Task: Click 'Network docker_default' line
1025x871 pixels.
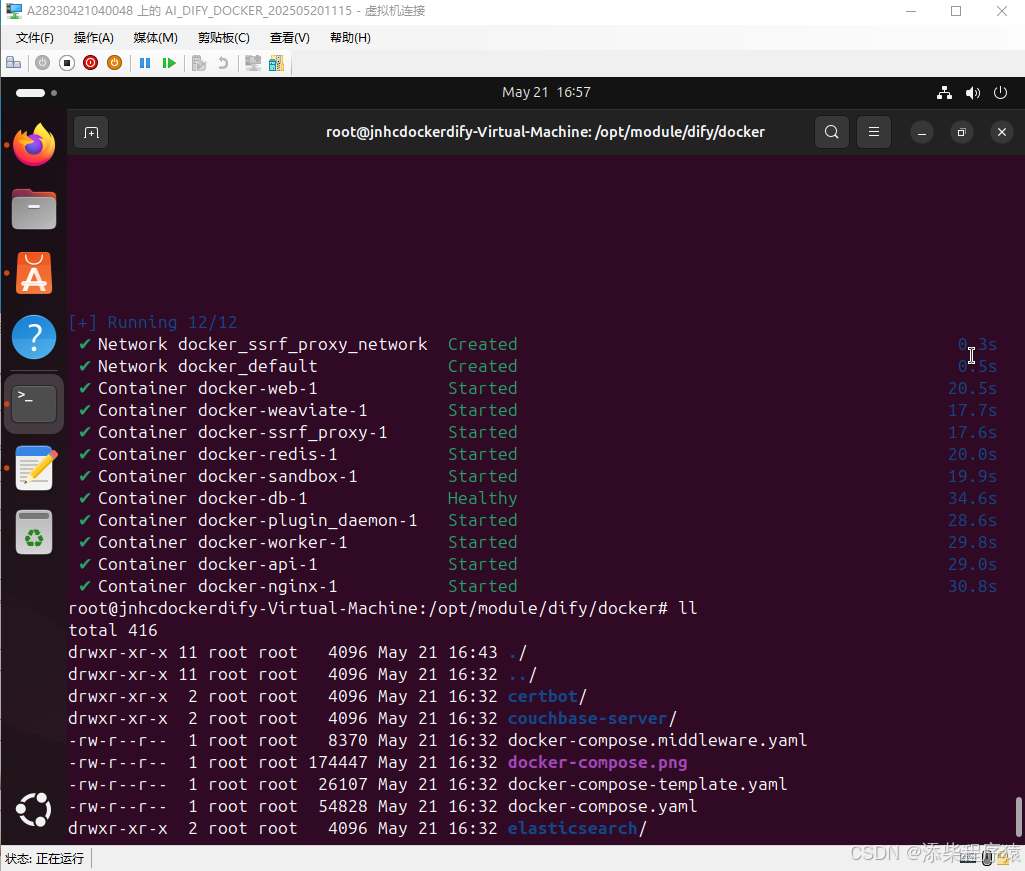Action: coord(207,366)
